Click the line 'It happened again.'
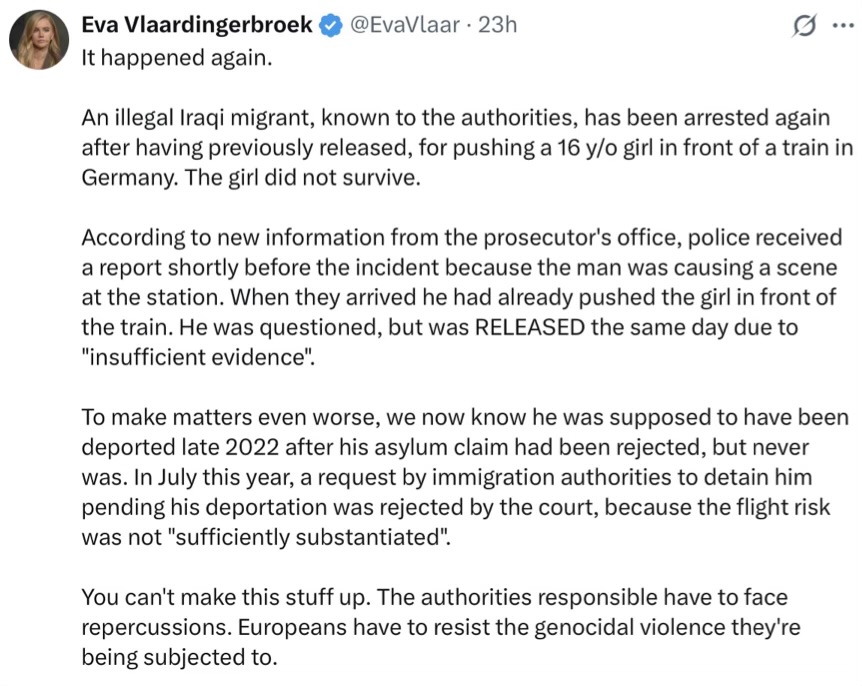 [x=177, y=58]
